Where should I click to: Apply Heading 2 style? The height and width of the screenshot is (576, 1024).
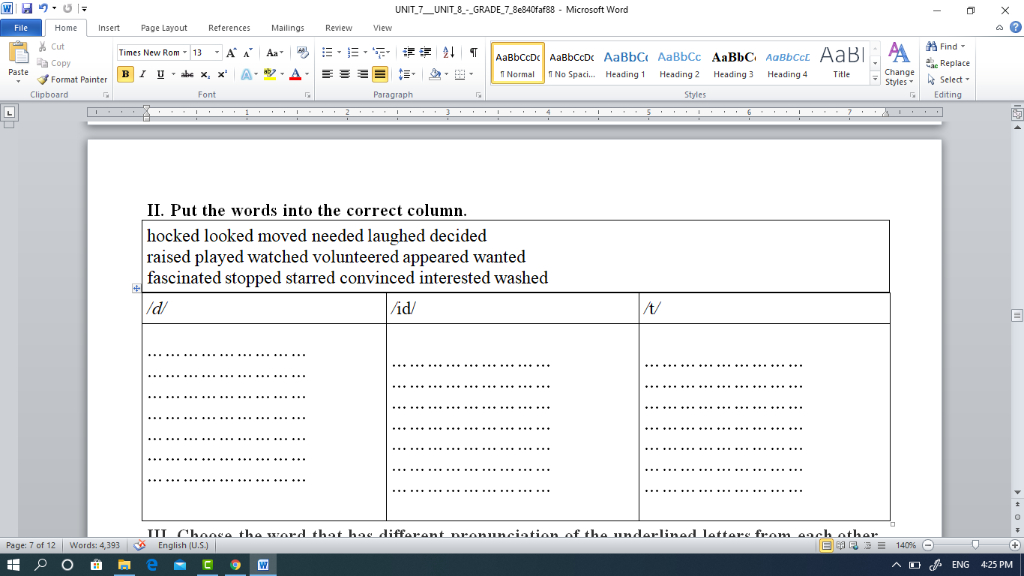[x=679, y=64]
